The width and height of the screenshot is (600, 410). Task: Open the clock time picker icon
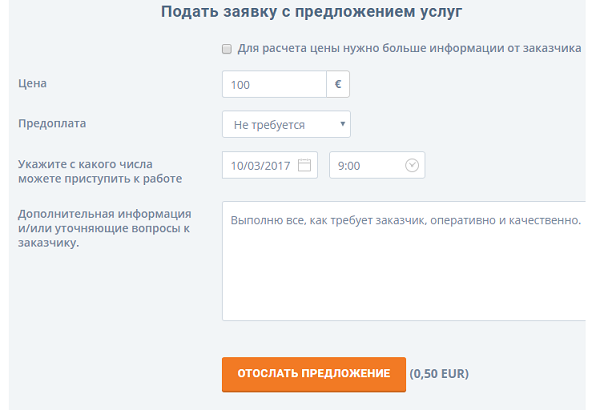[412, 165]
